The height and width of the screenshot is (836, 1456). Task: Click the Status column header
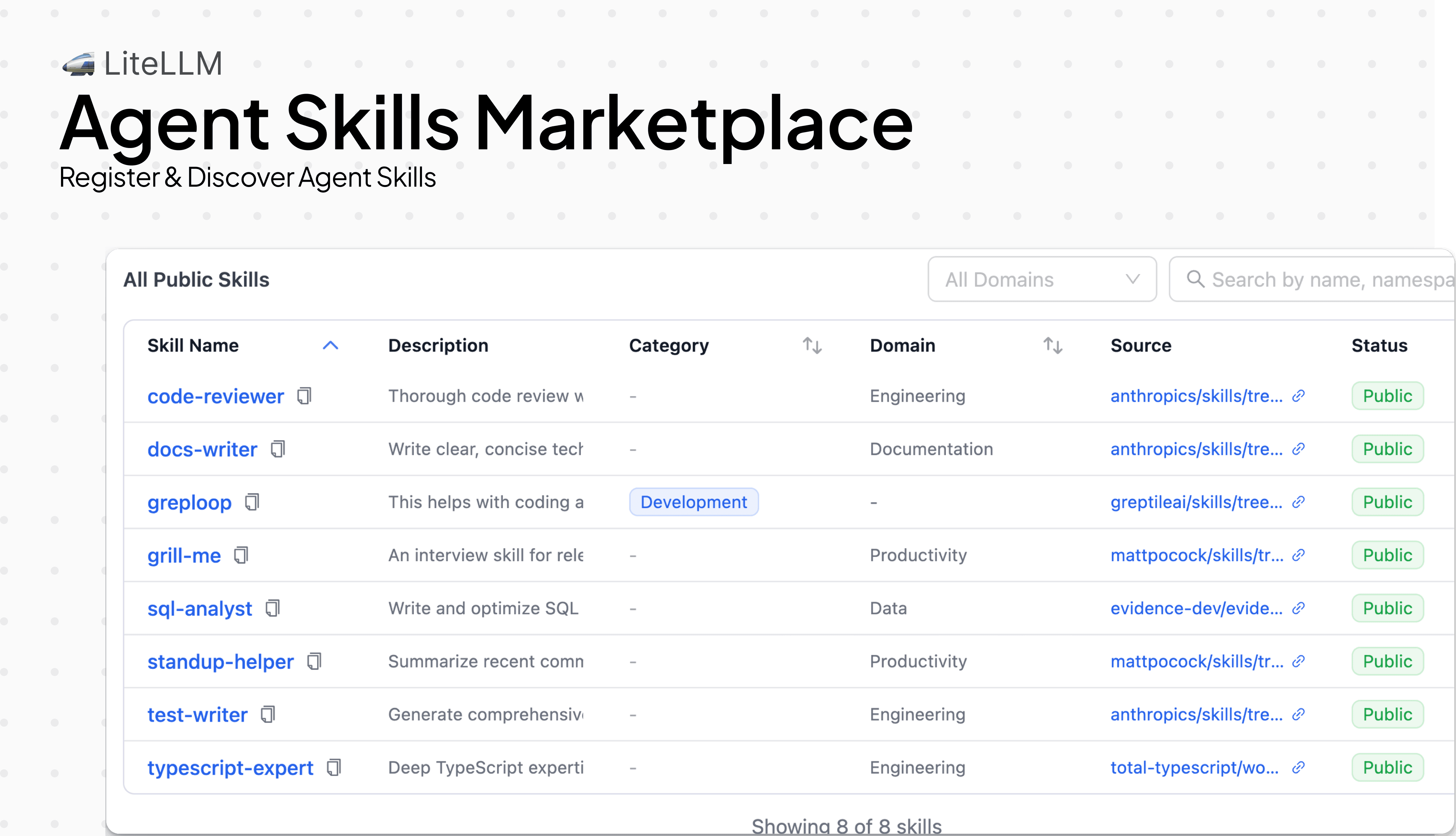(x=1379, y=346)
